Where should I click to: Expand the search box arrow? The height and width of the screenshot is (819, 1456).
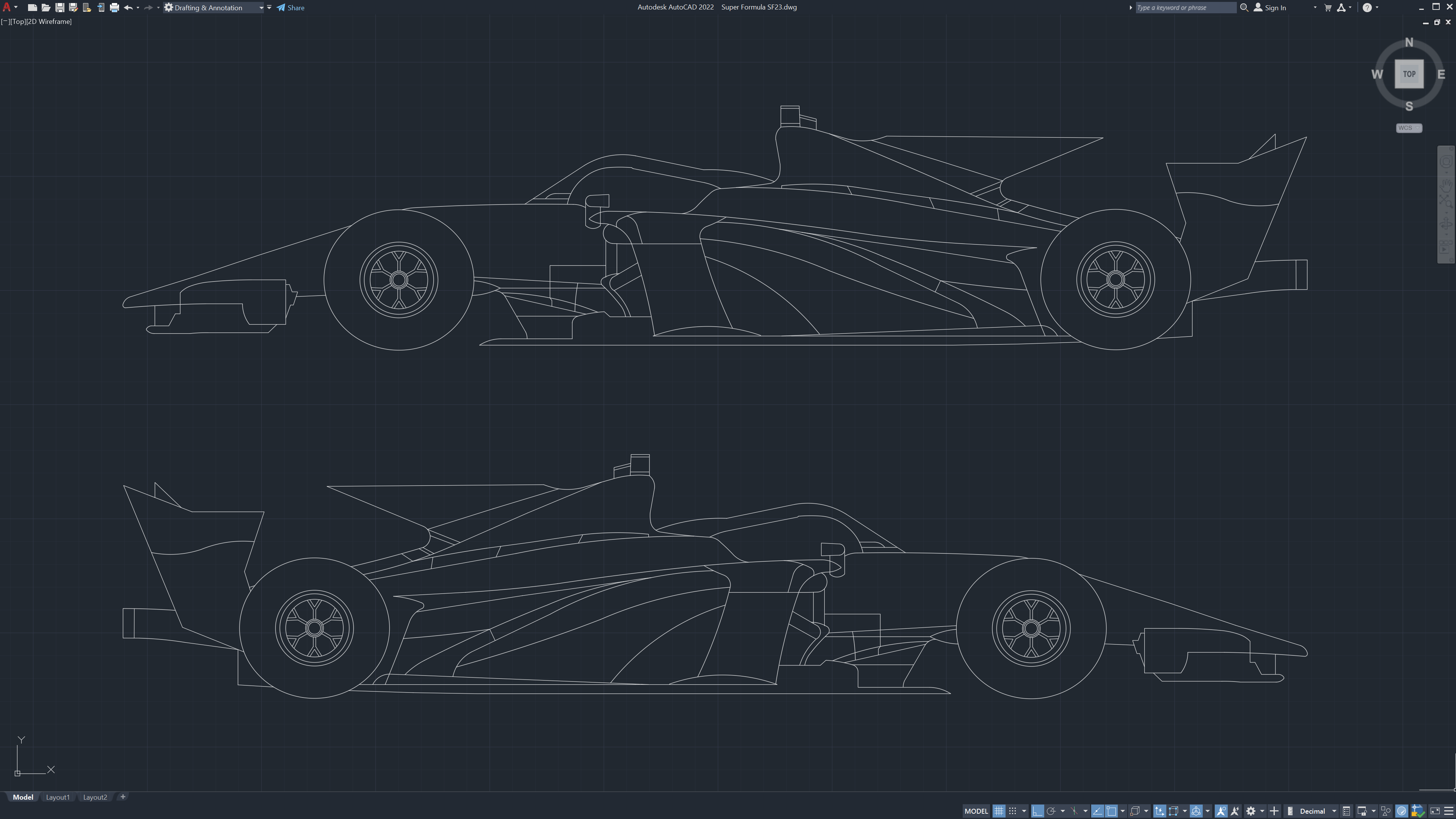click(1130, 7)
